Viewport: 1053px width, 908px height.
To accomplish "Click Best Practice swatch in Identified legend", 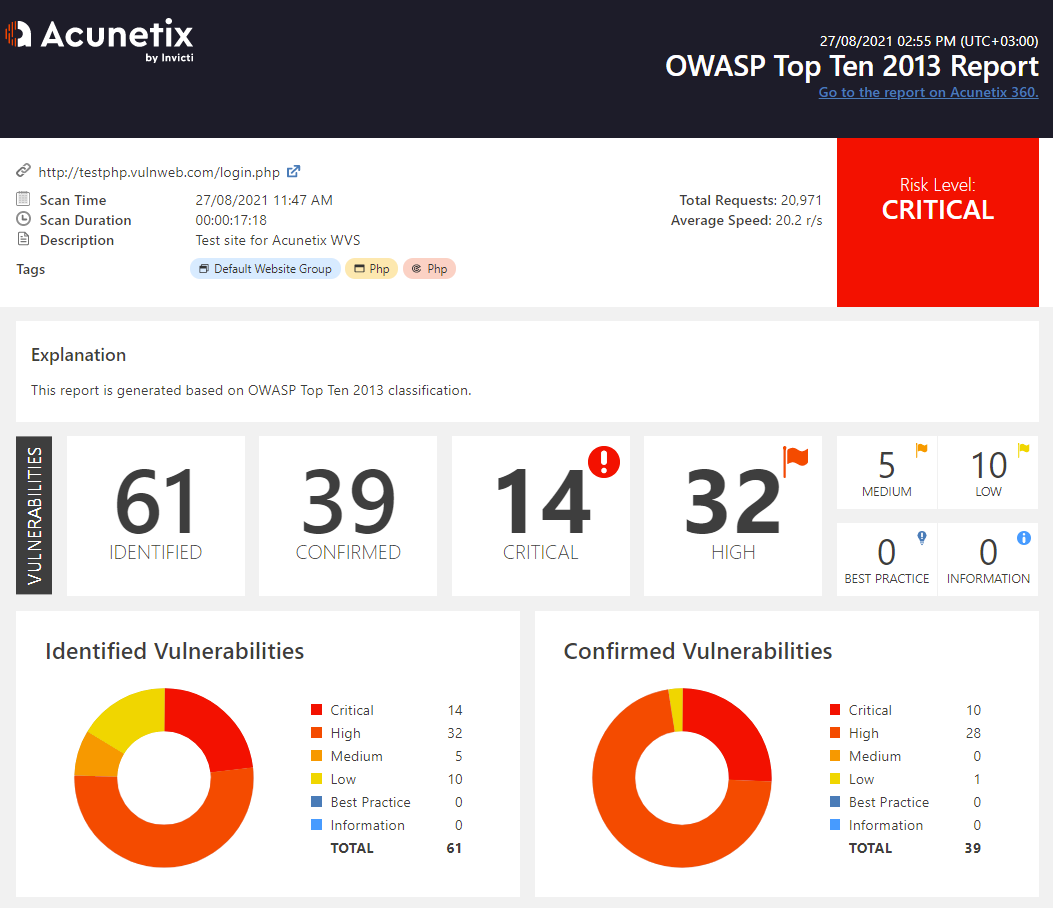I will (x=316, y=801).
